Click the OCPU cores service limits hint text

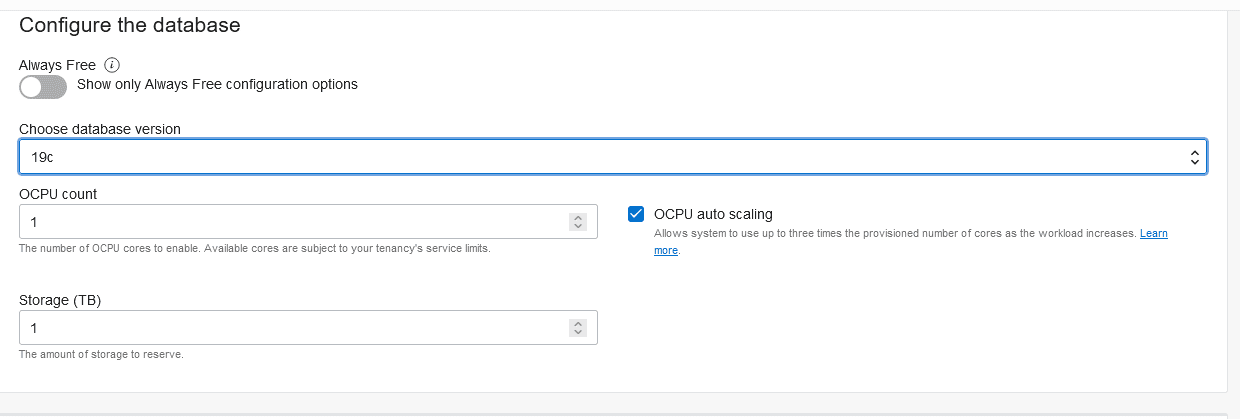(x=255, y=249)
